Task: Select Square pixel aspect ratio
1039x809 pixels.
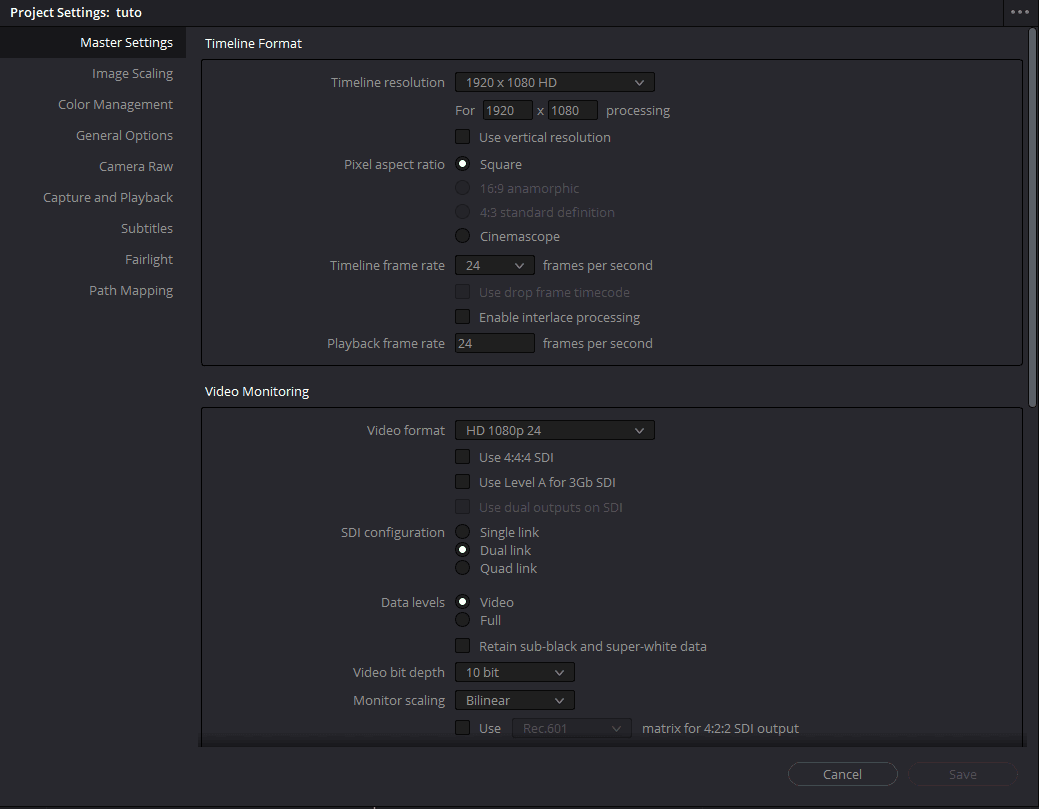Action: (x=463, y=164)
